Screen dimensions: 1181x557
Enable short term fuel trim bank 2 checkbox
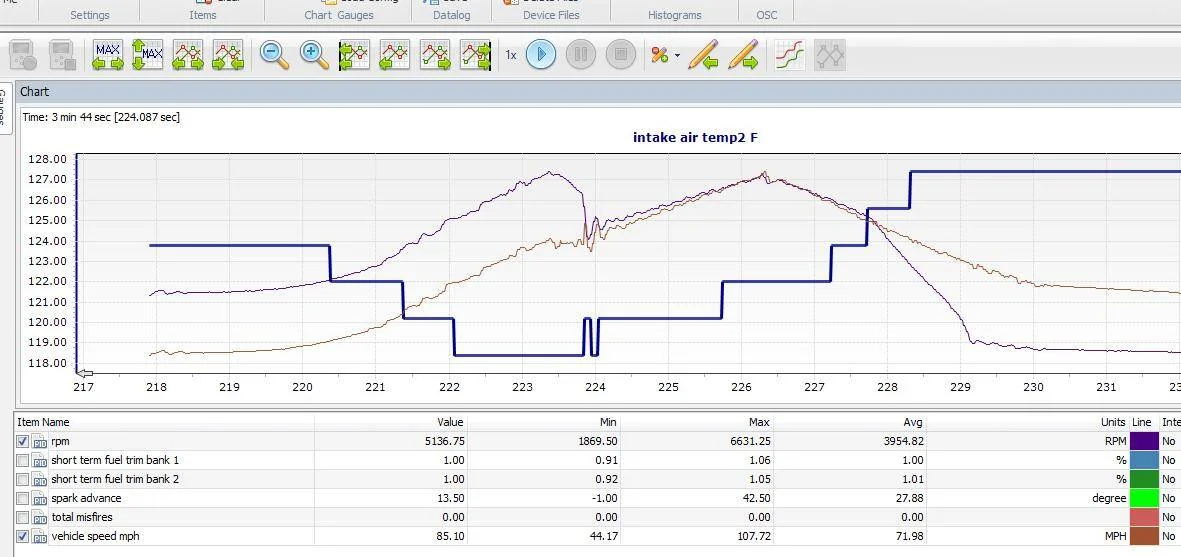coord(23,479)
